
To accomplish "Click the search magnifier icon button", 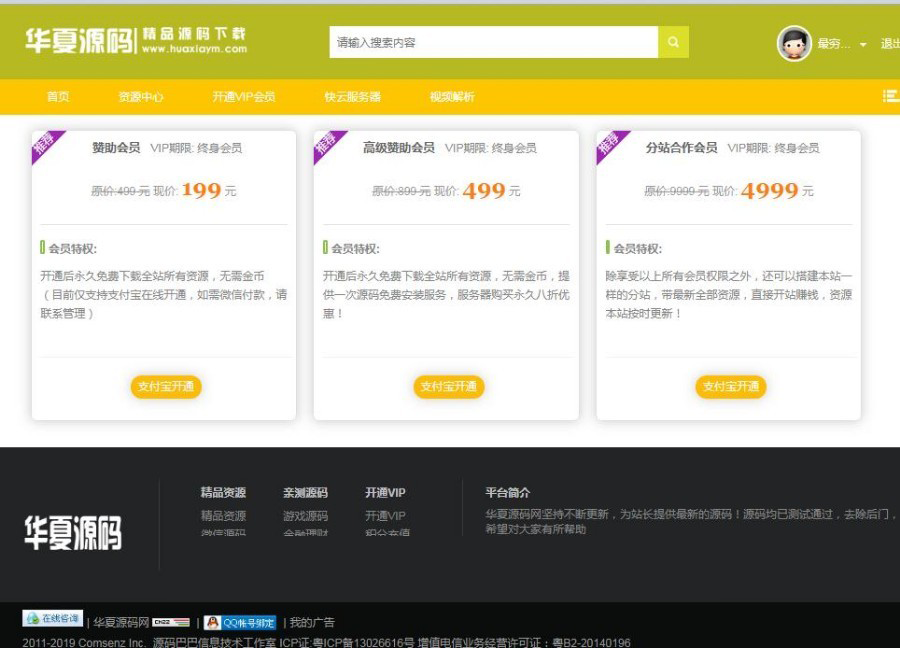I will pos(673,42).
